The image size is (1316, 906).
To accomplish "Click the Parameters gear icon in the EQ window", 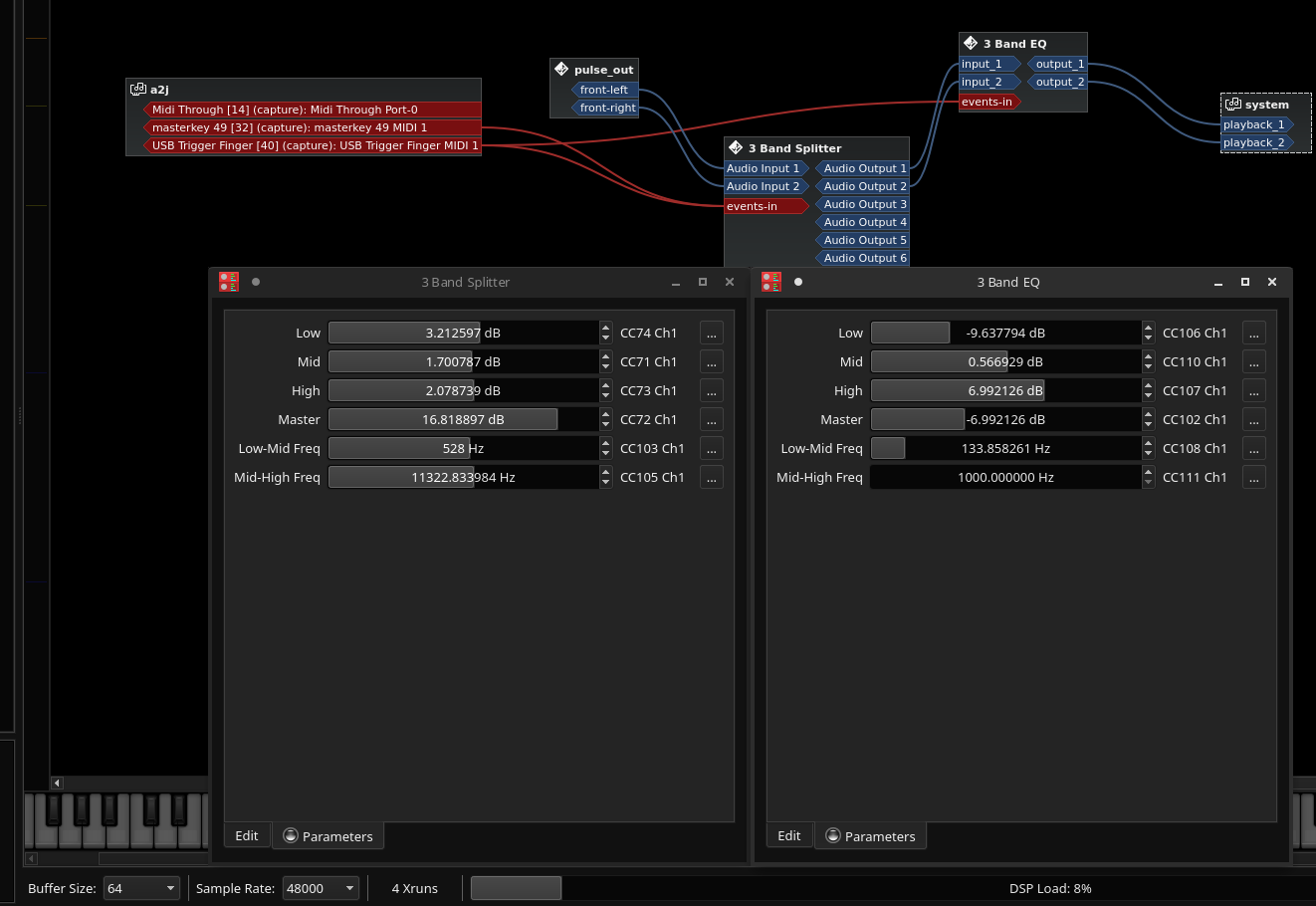I will (x=832, y=836).
